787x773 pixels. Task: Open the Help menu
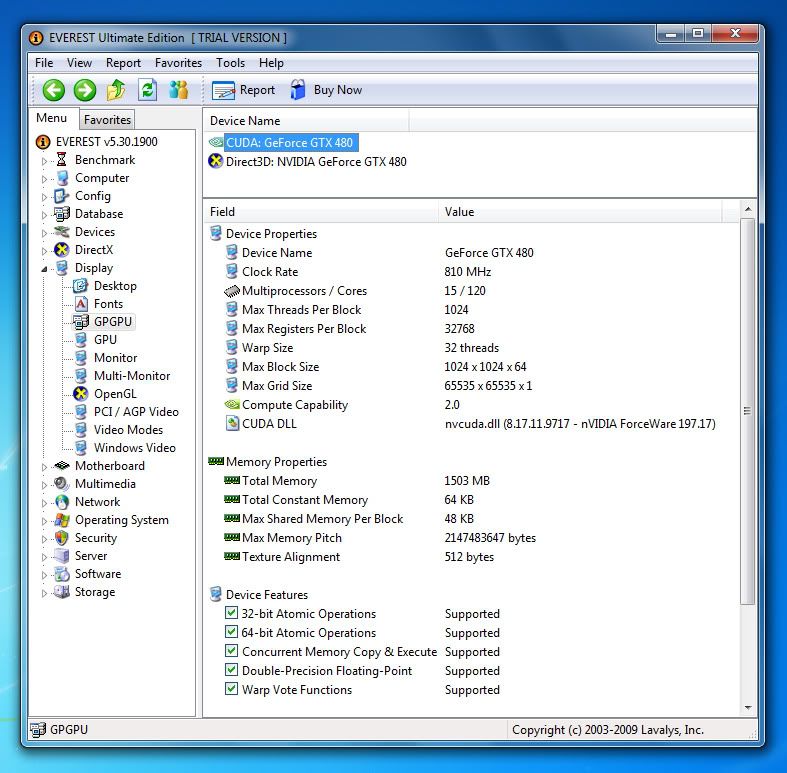pos(271,63)
